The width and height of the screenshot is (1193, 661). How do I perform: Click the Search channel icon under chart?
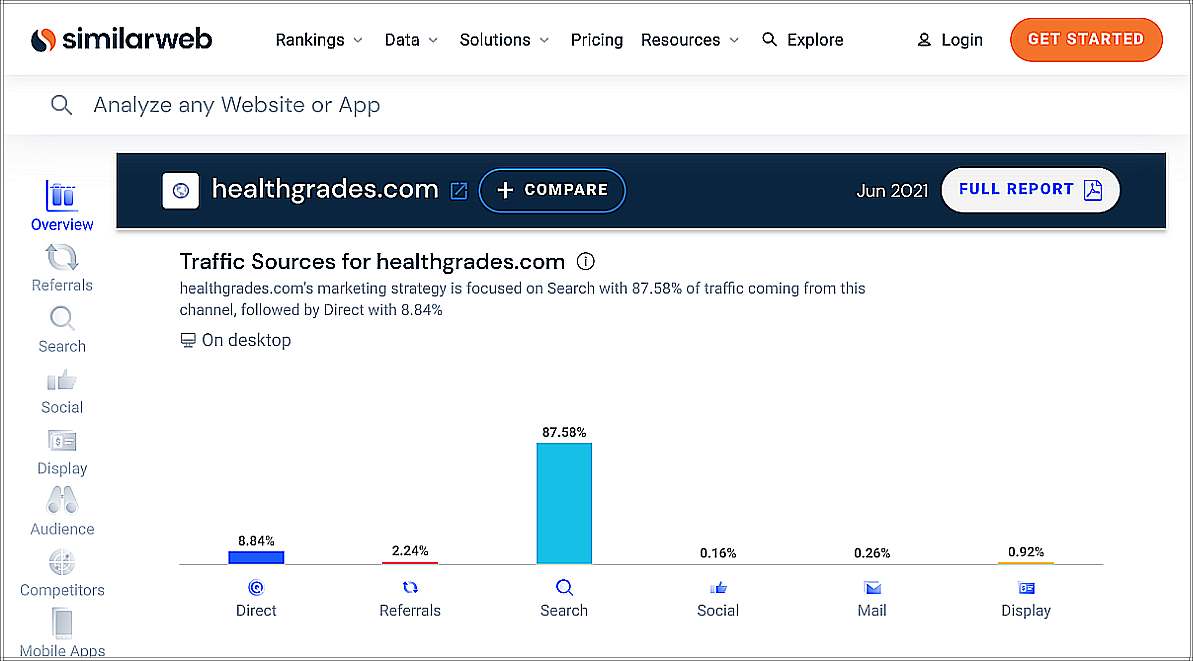pos(564,587)
